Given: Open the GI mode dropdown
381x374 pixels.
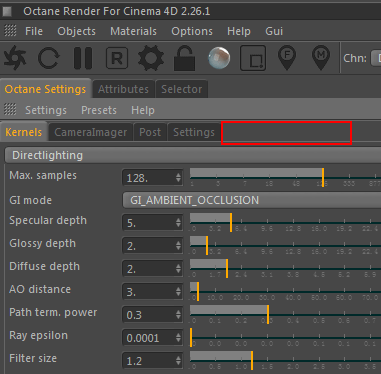Looking at the screenshot, I should point(252,200).
